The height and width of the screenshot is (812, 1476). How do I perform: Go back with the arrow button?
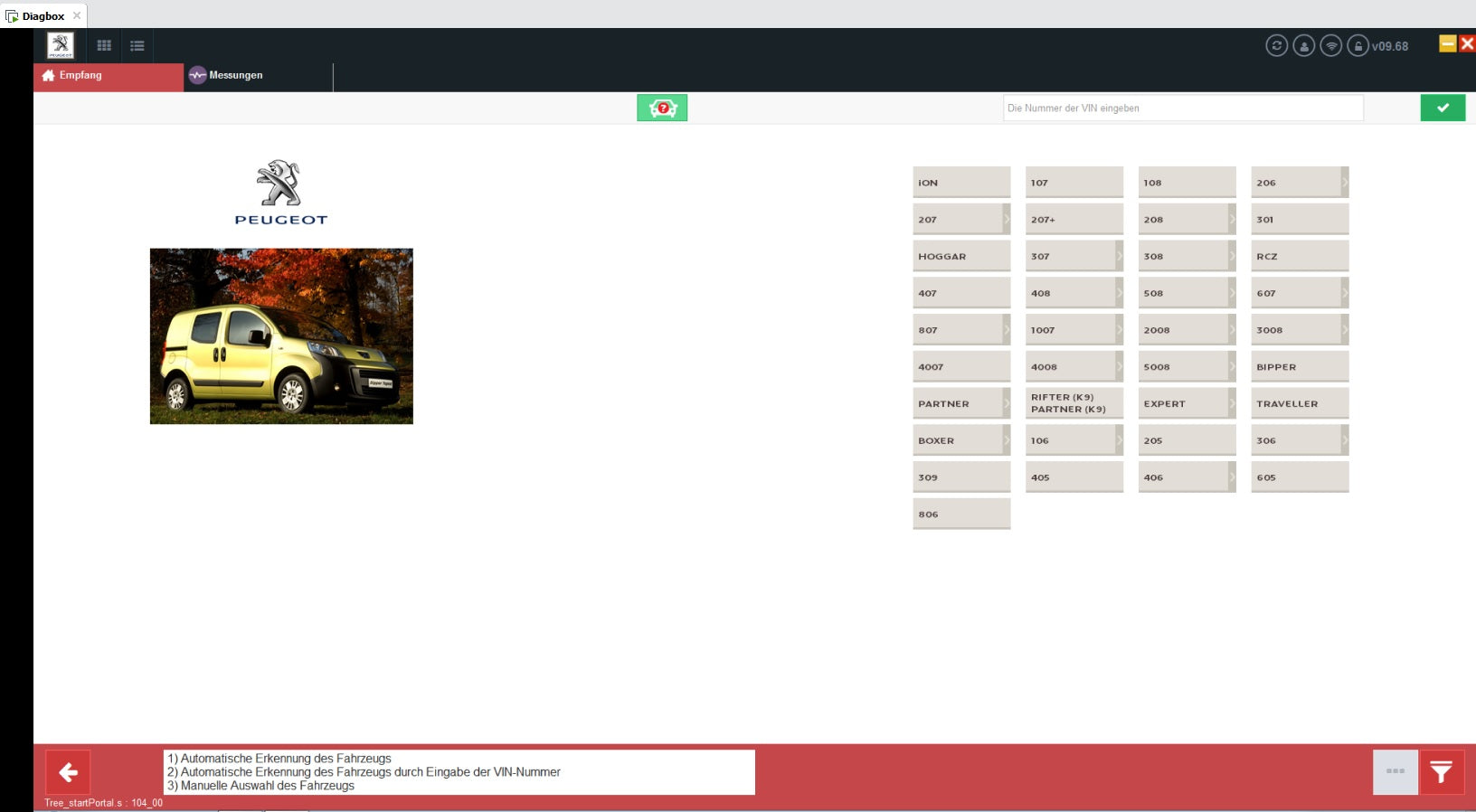pyautogui.click(x=68, y=772)
